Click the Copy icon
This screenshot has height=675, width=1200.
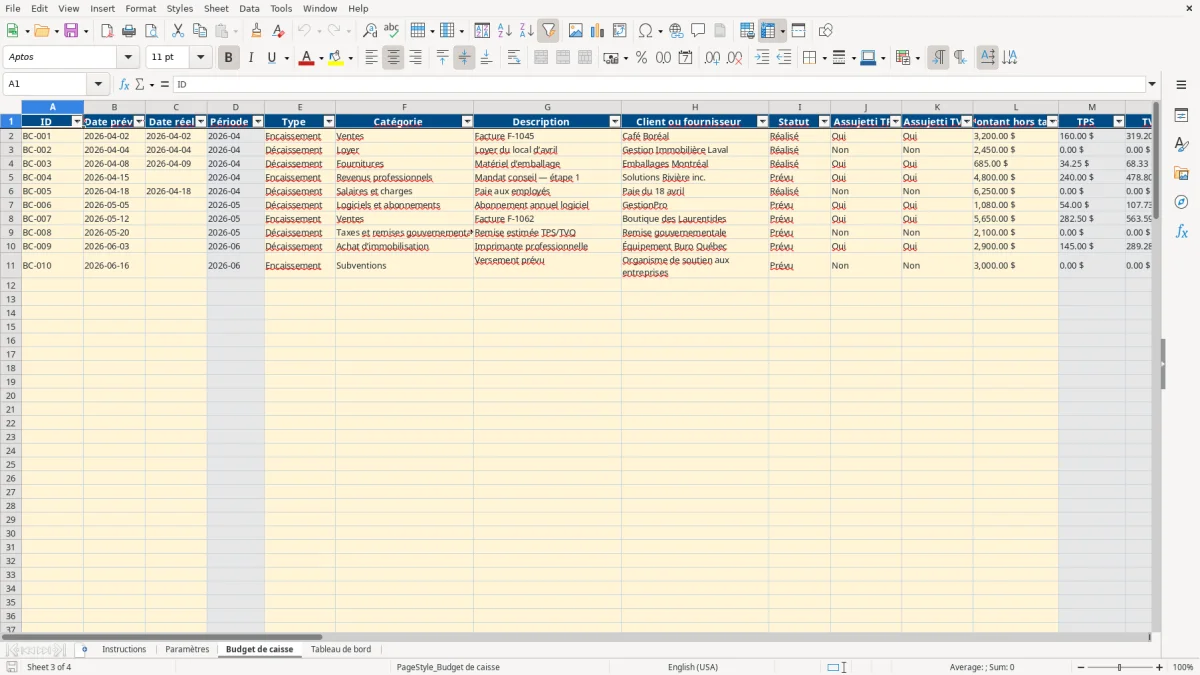coord(200,31)
